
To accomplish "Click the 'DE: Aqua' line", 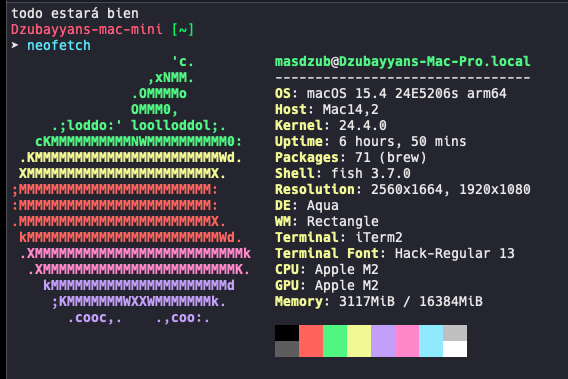I will [x=306, y=205].
